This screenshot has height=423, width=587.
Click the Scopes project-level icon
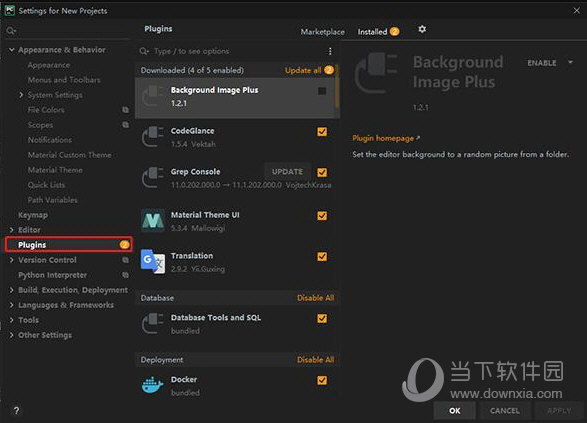125,125
